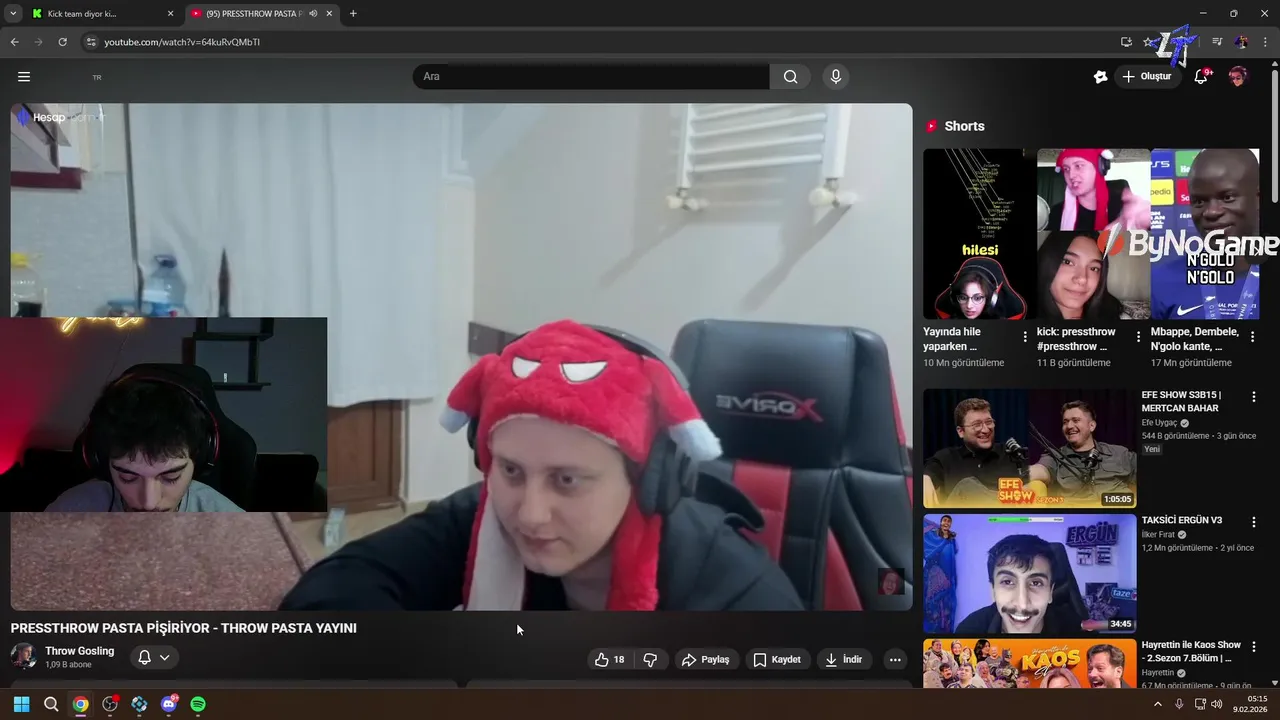Close the Kick team diyor ki tab
This screenshot has width=1280, height=720.
pos(170,14)
